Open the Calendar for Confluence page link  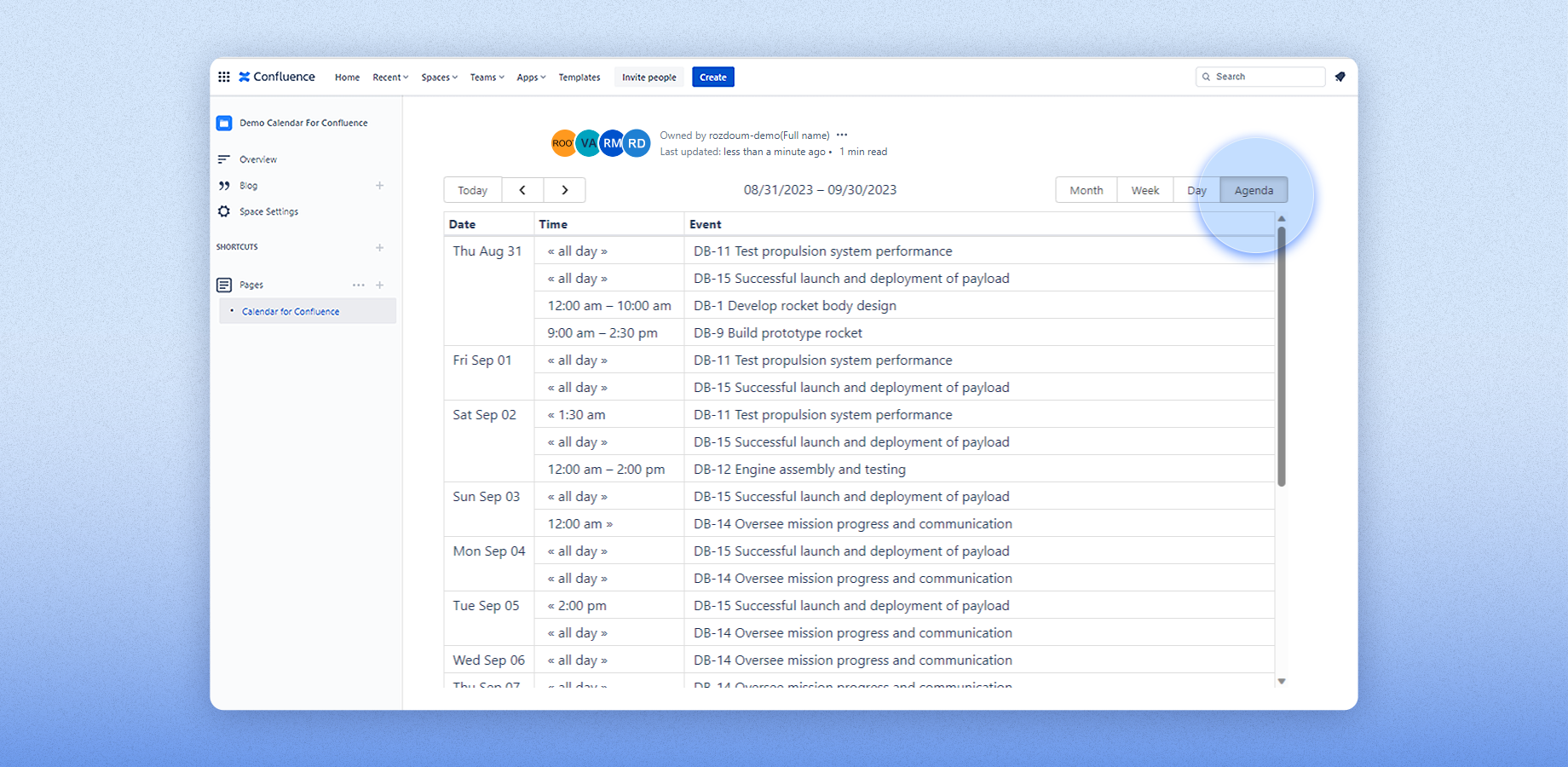pos(290,311)
